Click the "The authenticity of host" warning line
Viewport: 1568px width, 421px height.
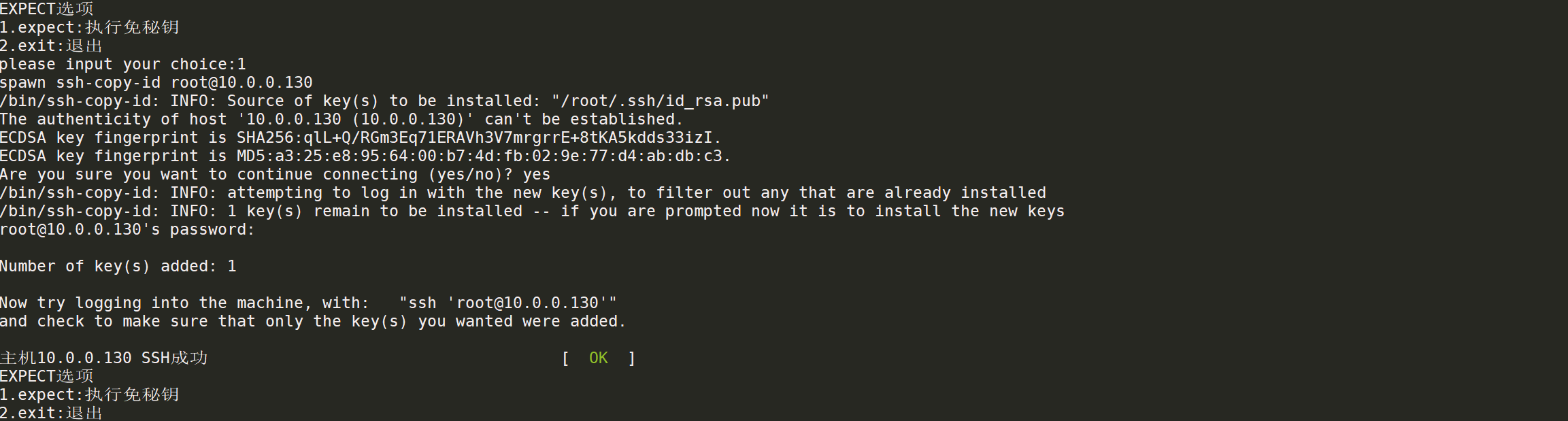point(341,119)
